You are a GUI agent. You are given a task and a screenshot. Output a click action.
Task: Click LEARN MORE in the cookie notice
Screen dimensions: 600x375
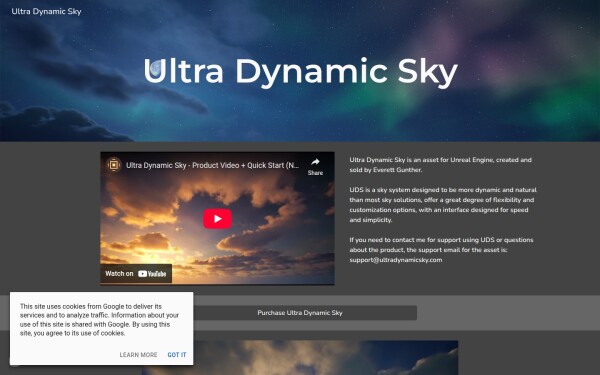tap(138, 355)
